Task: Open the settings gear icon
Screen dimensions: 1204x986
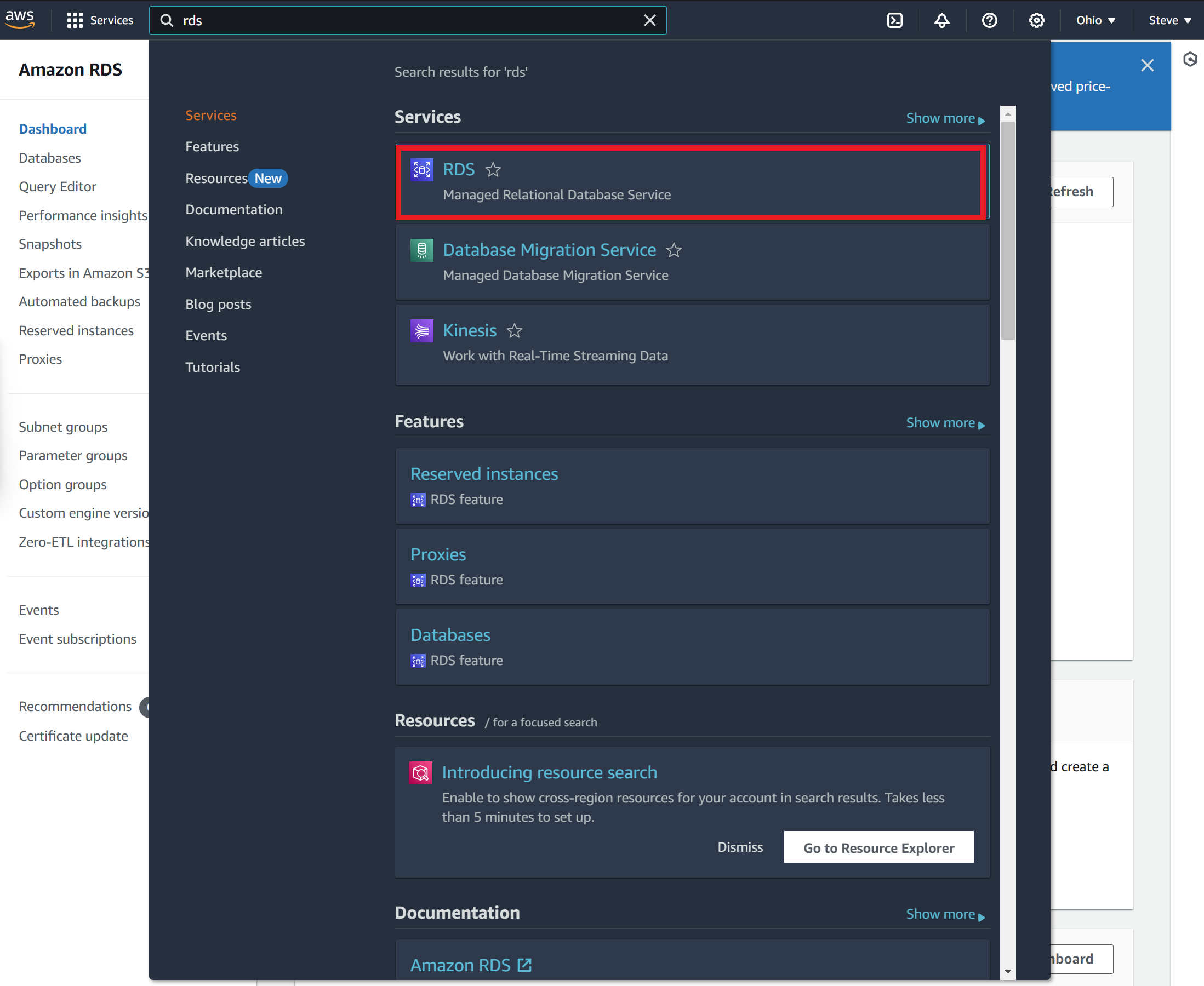Action: 1036,20
